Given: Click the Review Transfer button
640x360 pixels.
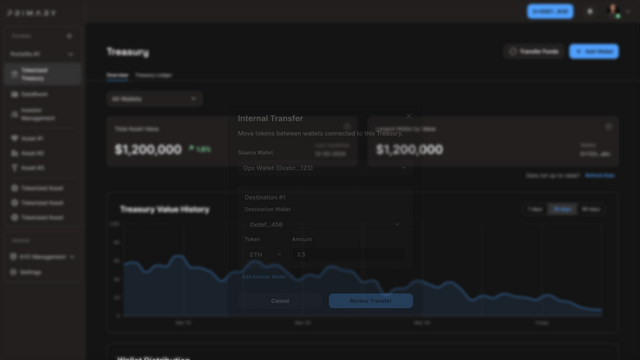Looking at the screenshot, I should [371, 301].
